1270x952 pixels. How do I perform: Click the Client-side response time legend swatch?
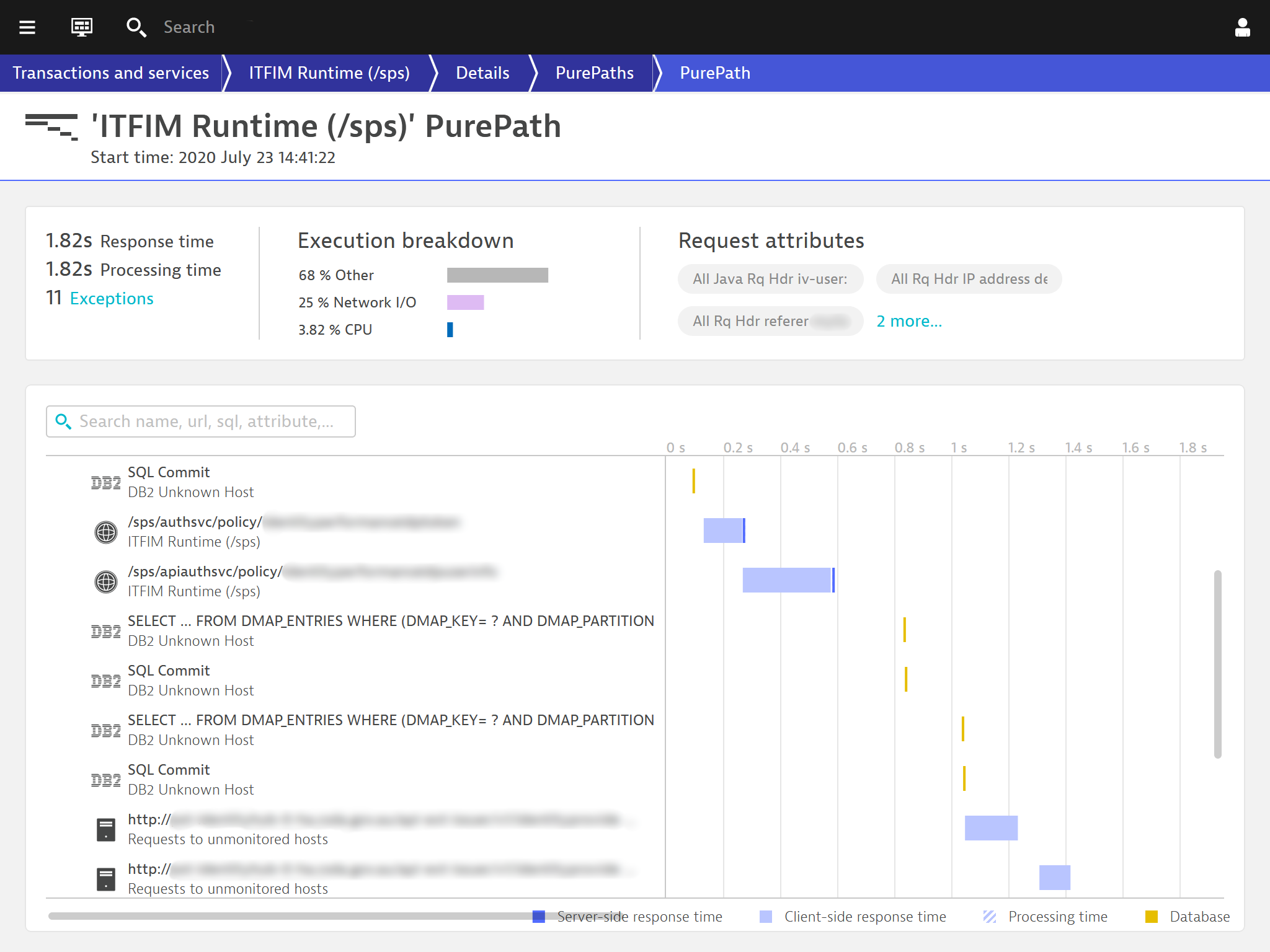[766, 917]
